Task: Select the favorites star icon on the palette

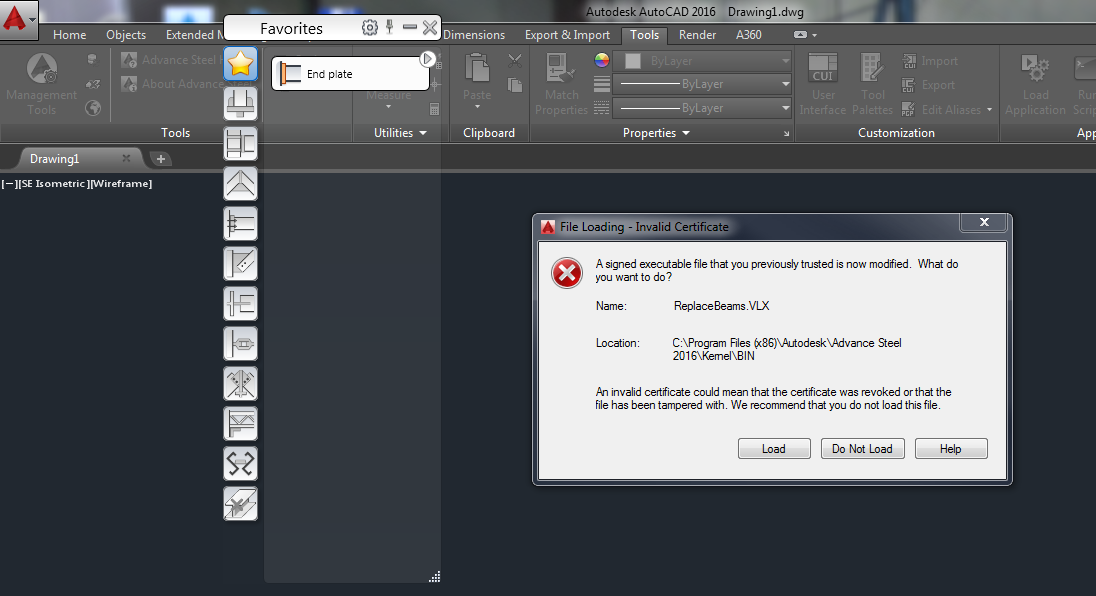Action: coord(240,63)
